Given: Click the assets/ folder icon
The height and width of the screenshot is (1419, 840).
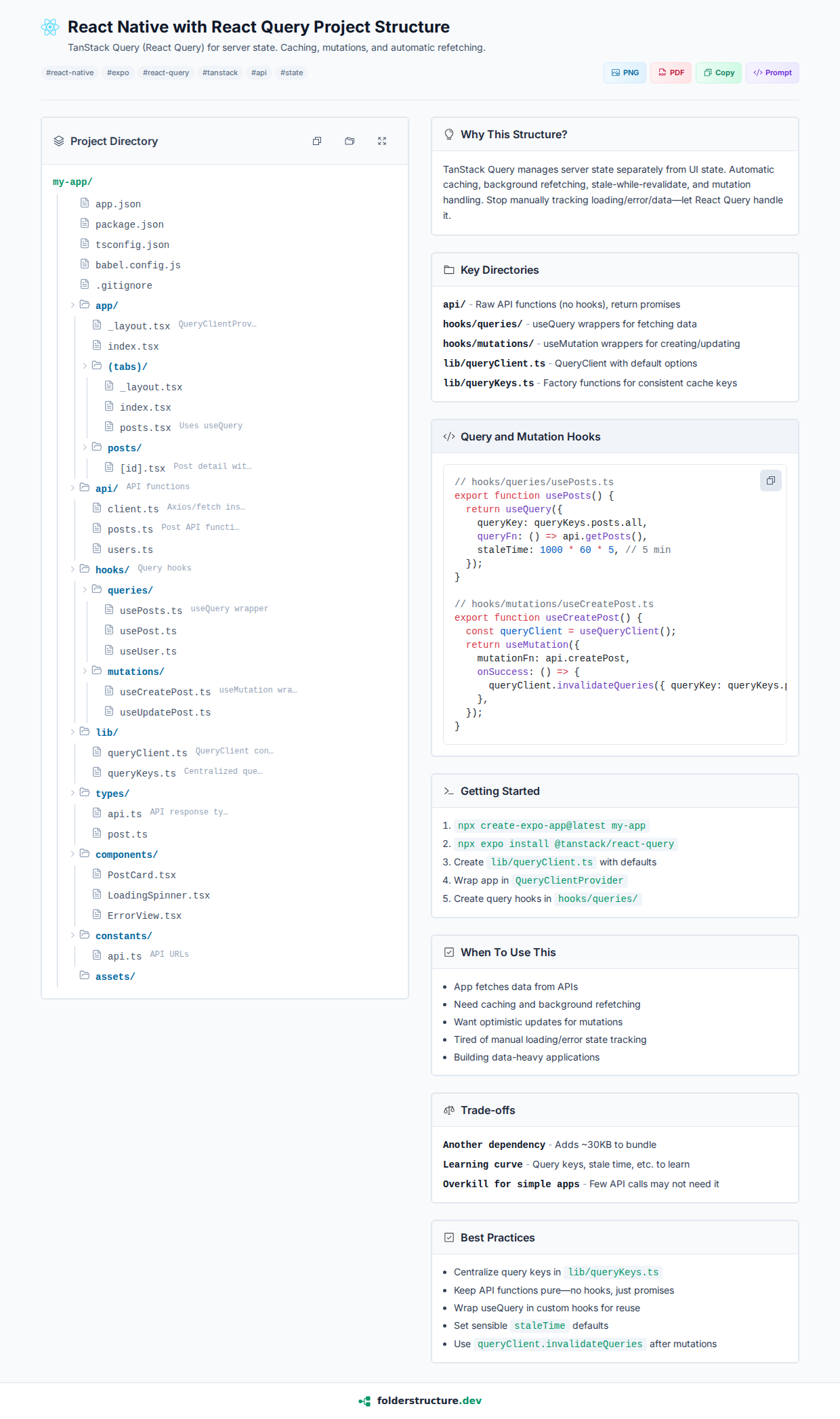Looking at the screenshot, I should pyautogui.click(x=85, y=976).
